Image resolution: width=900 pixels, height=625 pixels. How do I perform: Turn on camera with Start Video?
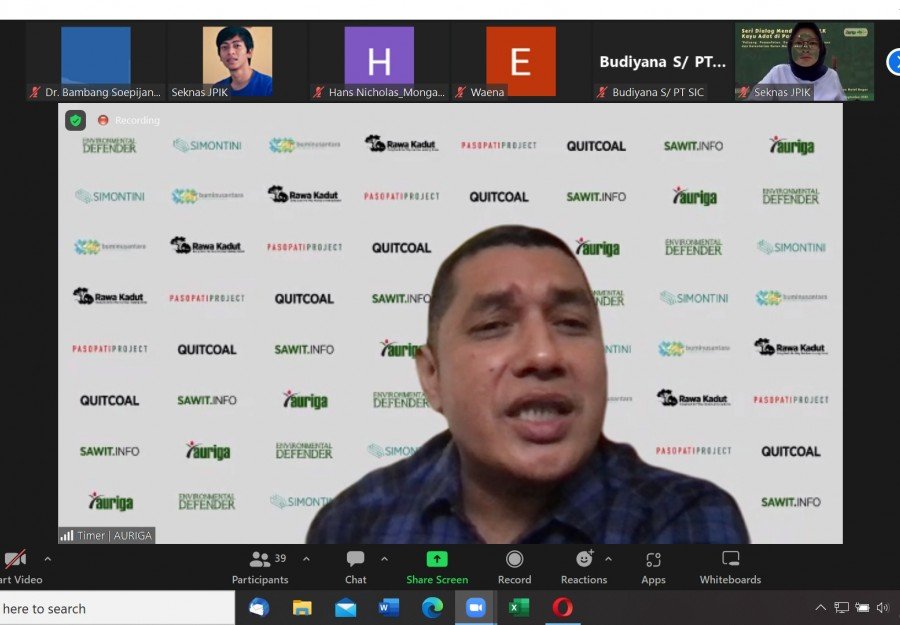coord(20,567)
